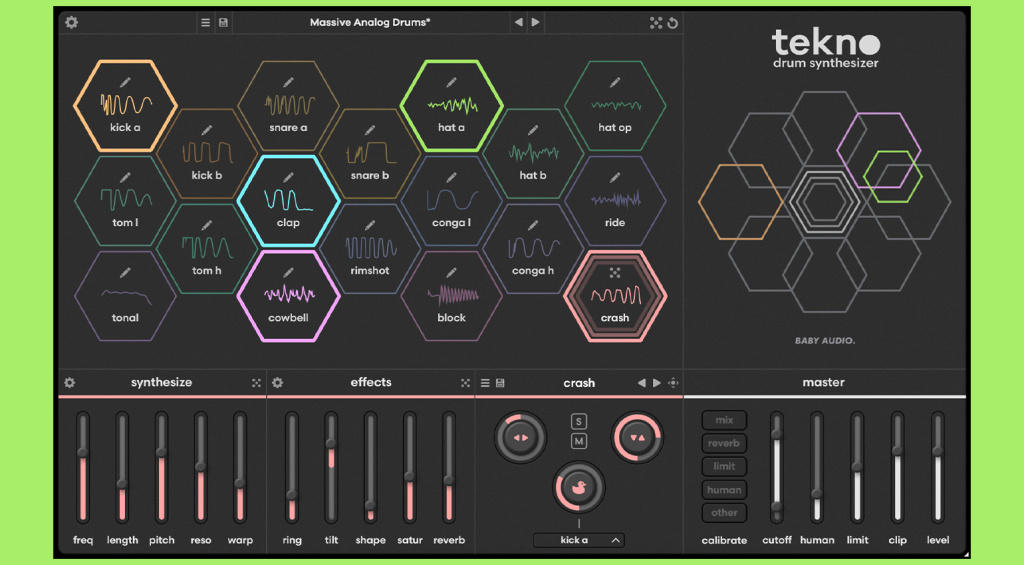Switch to the previous crash drum preset
This screenshot has width=1024, height=565.
pos(642,383)
